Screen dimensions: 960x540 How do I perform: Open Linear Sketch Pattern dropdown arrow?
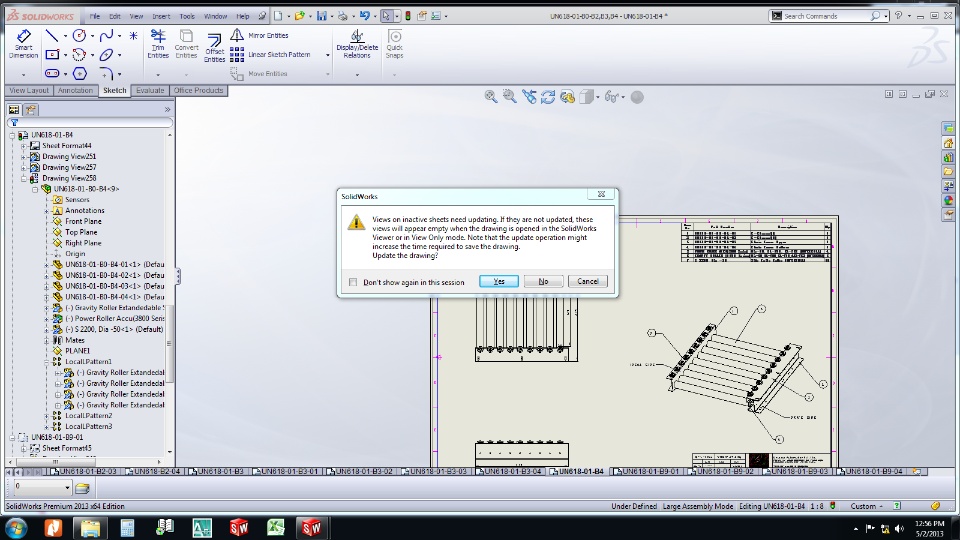328,55
